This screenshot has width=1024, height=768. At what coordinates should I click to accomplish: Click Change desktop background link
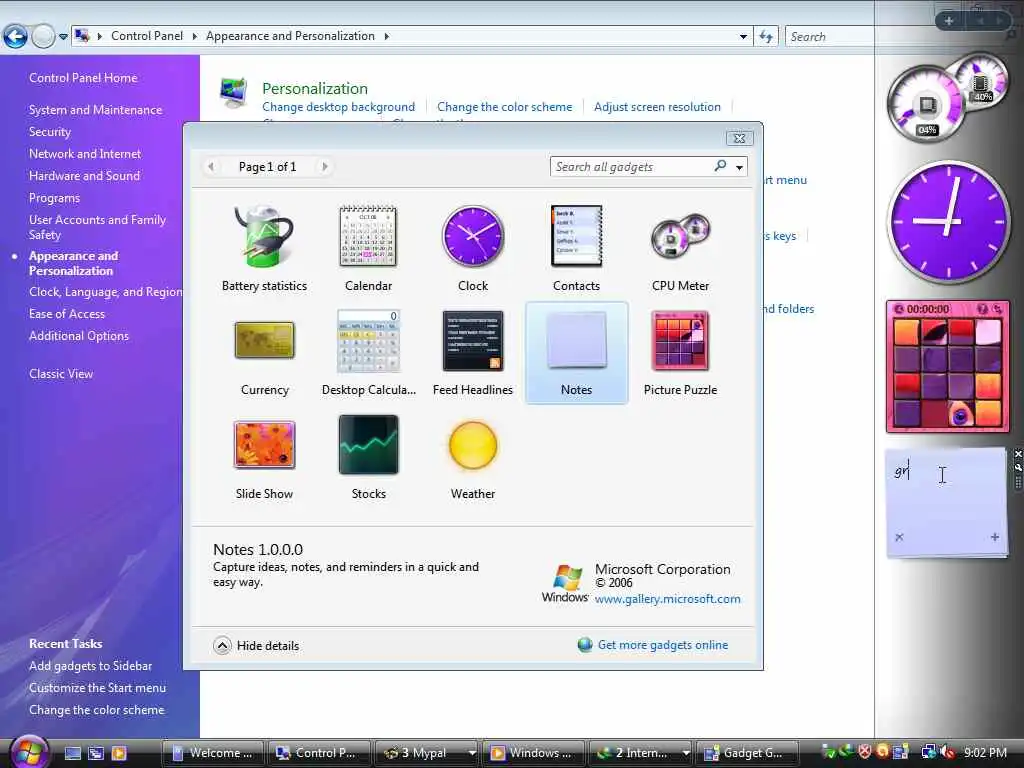tap(338, 107)
